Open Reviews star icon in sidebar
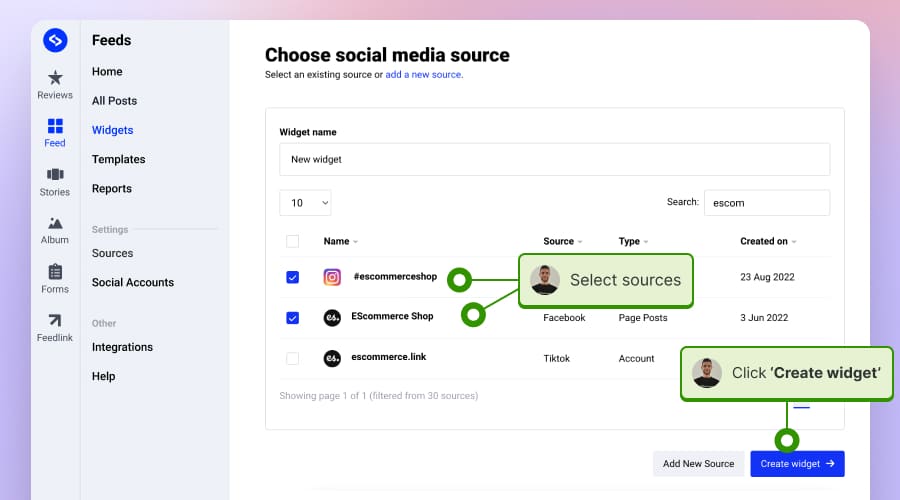This screenshot has width=900, height=500. pyautogui.click(x=55, y=77)
